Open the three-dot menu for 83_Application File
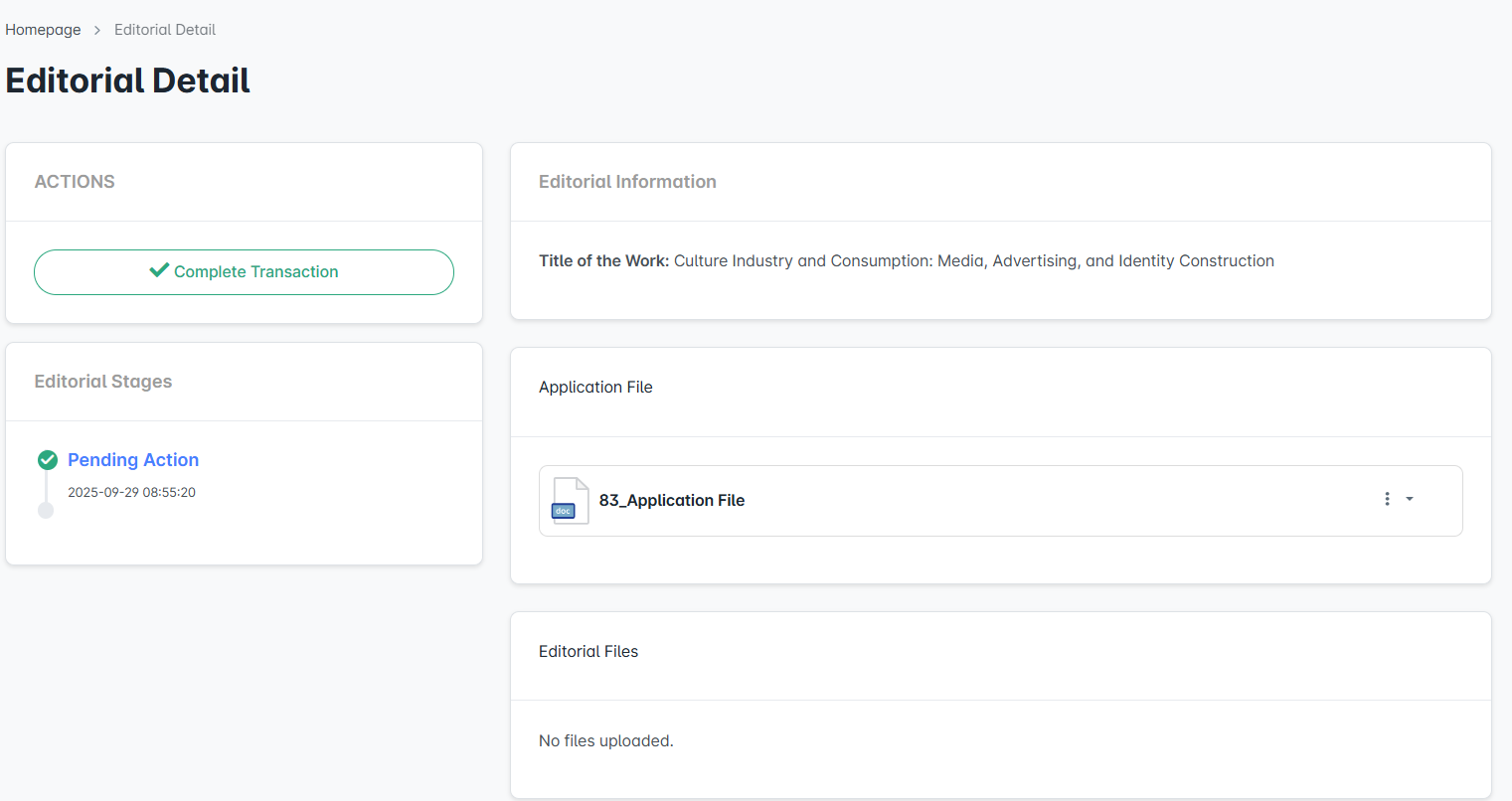The width and height of the screenshot is (1512, 801). click(x=1387, y=499)
